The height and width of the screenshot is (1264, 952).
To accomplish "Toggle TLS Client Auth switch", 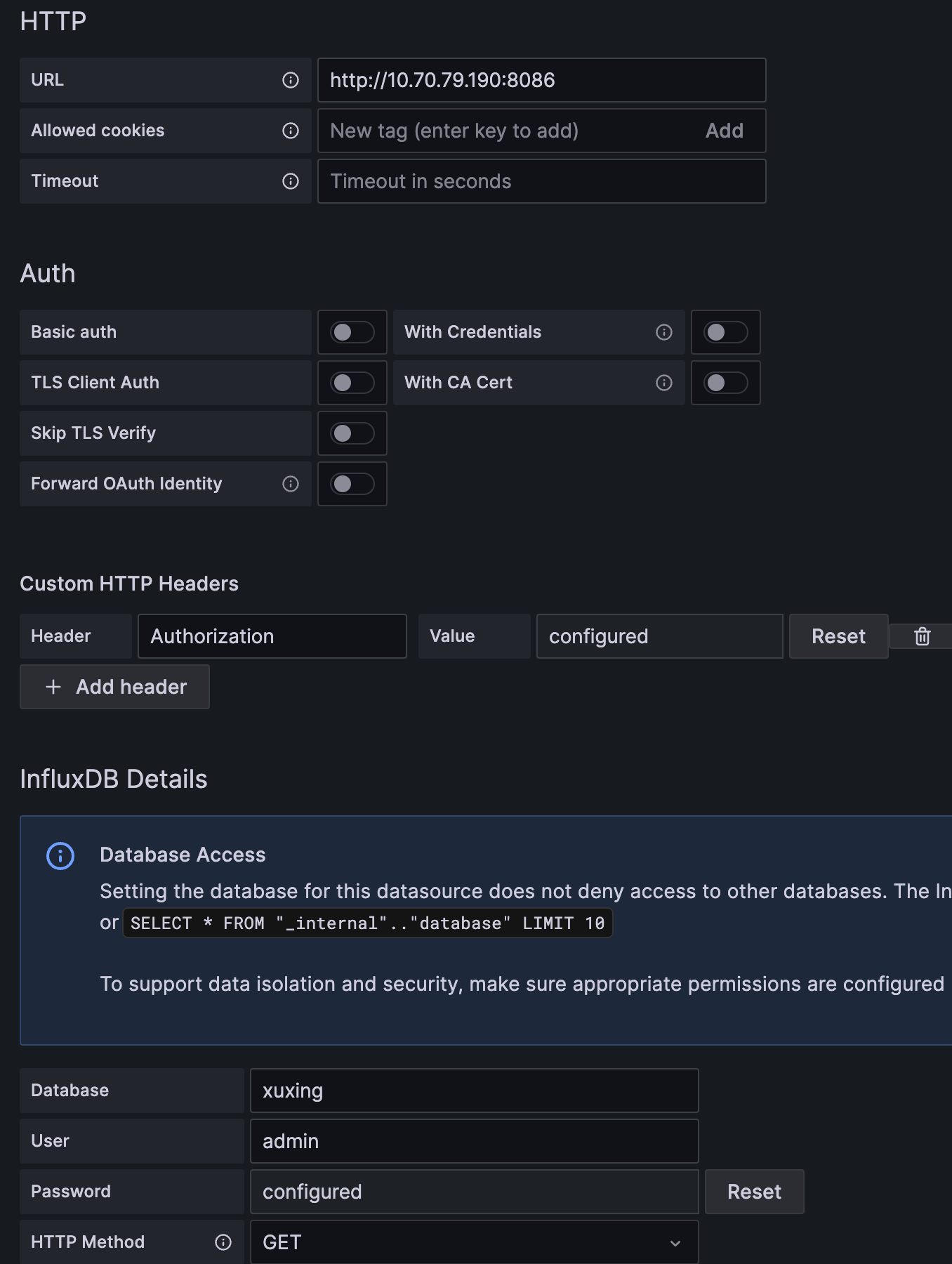I will pyautogui.click(x=352, y=383).
